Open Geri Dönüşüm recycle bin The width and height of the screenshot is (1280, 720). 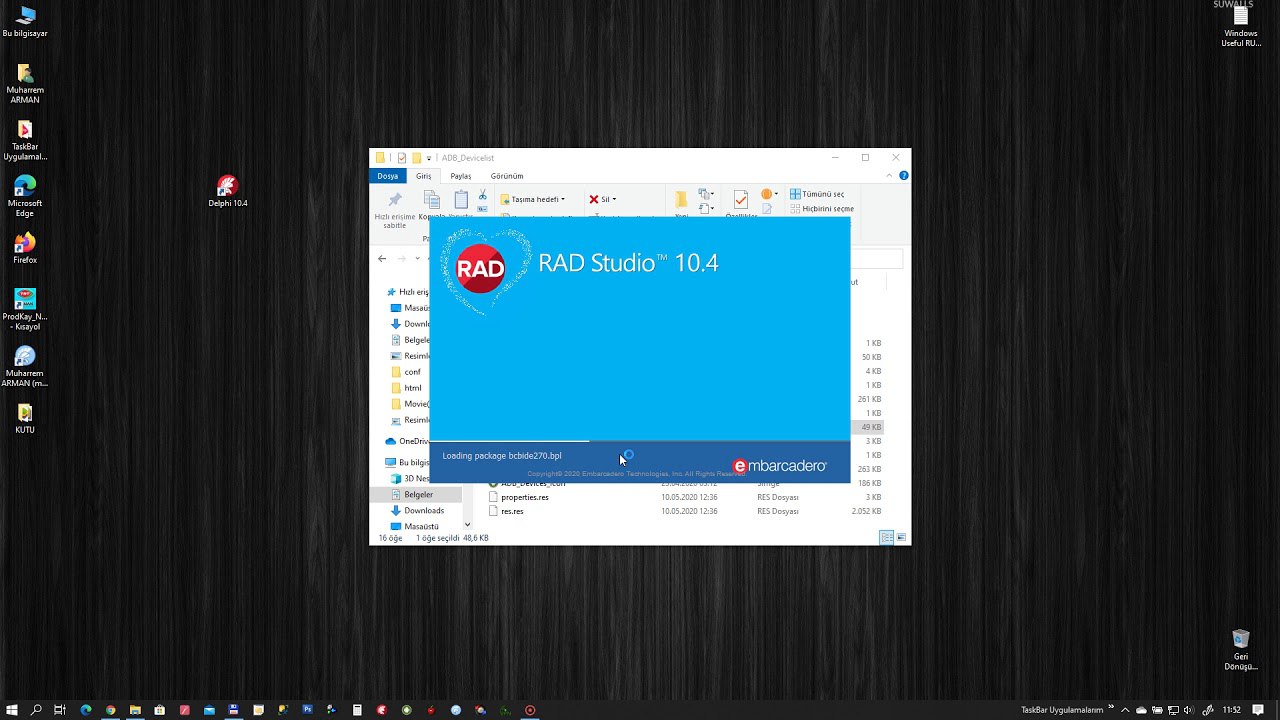[1240, 650]
